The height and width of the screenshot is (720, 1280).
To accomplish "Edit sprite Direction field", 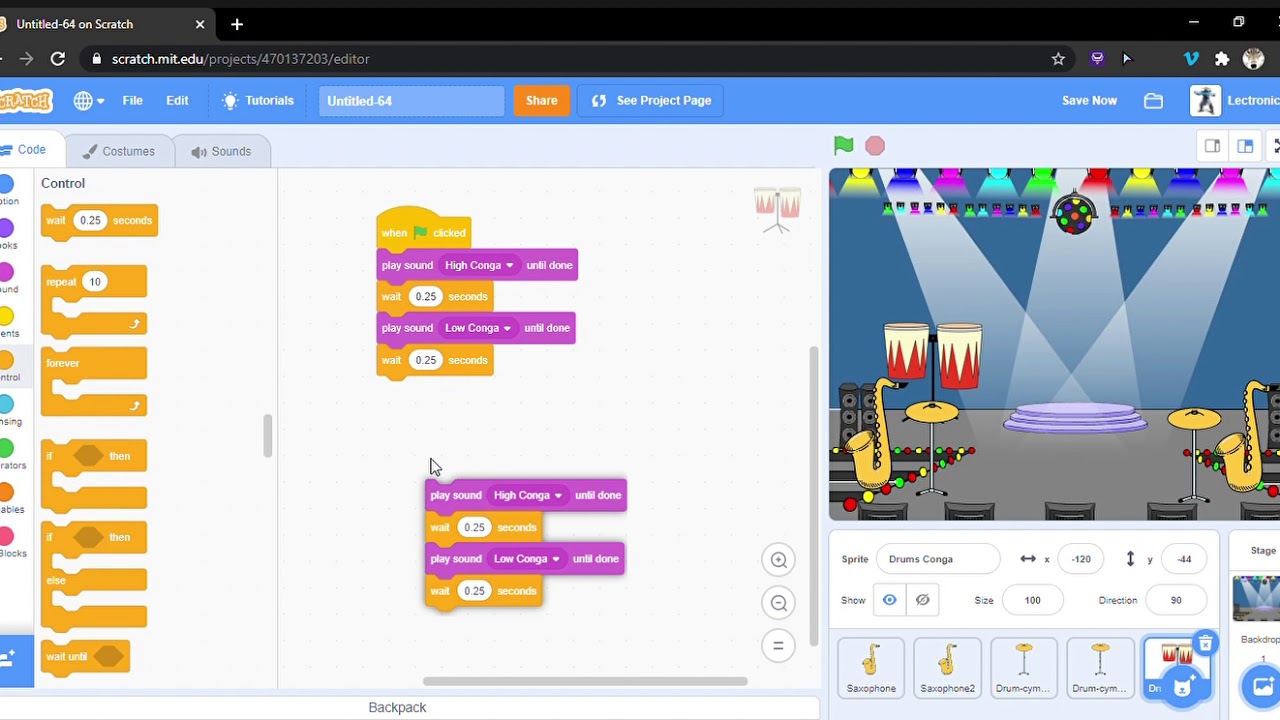I will point(1176,600).
